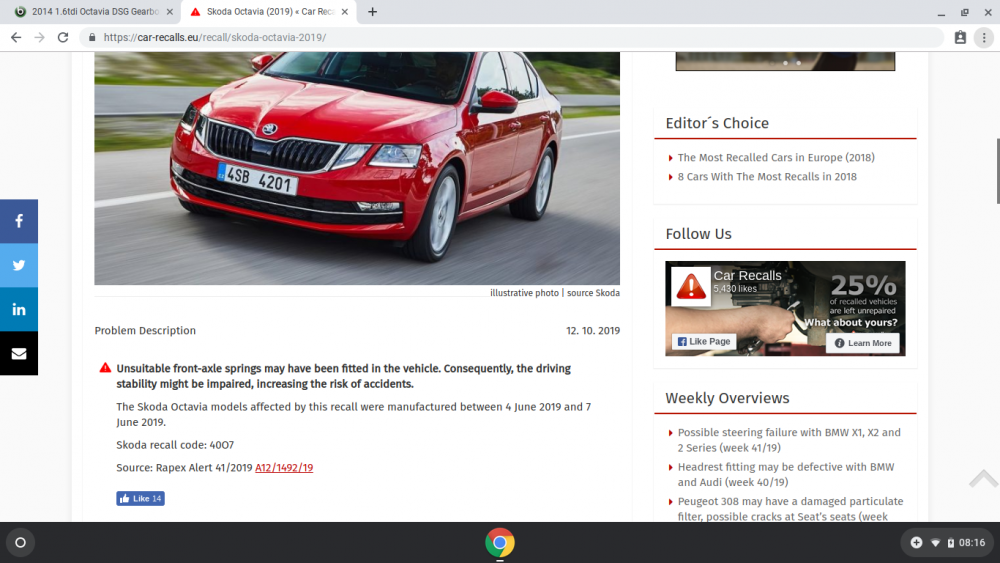1000x563 pixels.
Task: Go back with the browser back arrow
Action: click(x=16, y=38)
